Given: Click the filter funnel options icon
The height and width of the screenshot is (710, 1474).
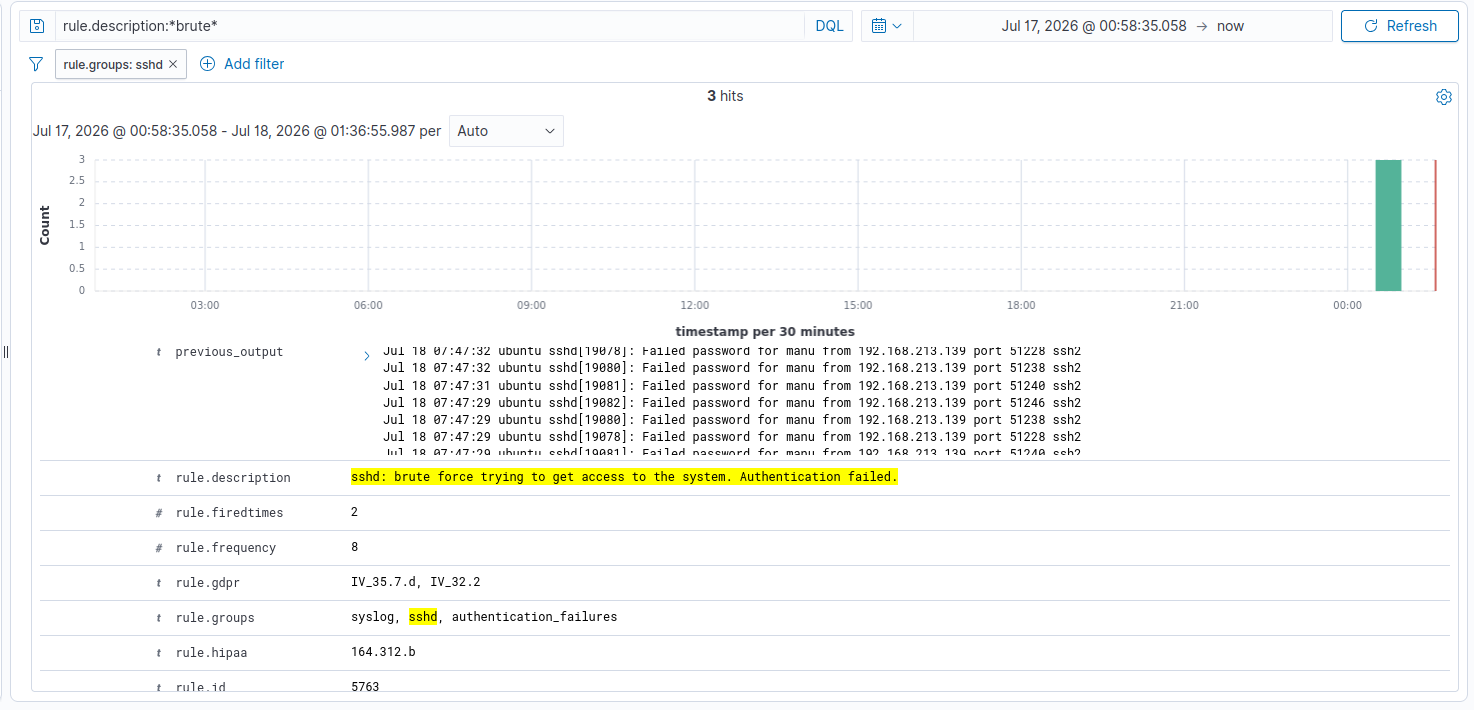Looking at the screenshot, I should [36, 64].
